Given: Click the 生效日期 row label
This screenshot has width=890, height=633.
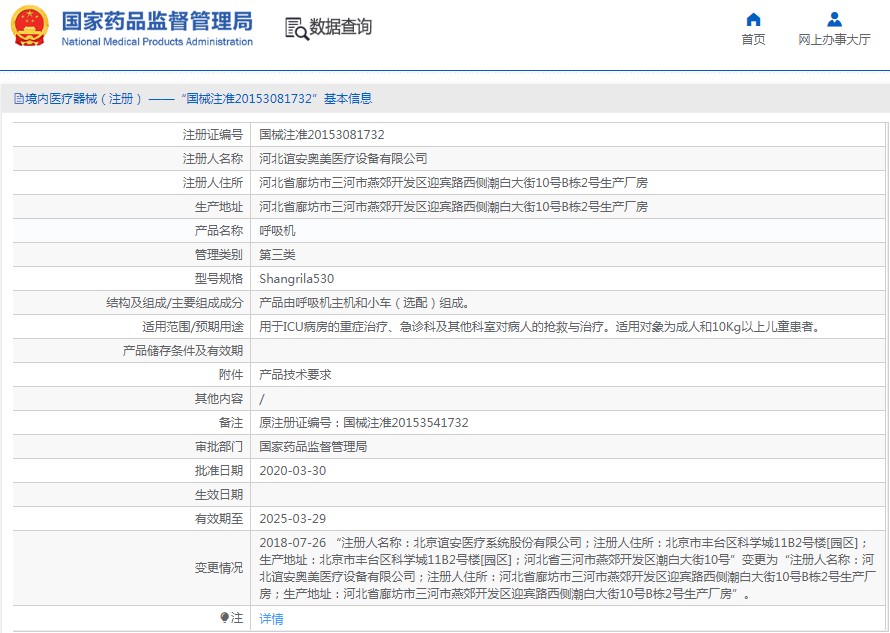Looking at the screenshot, I should [219, 495].
